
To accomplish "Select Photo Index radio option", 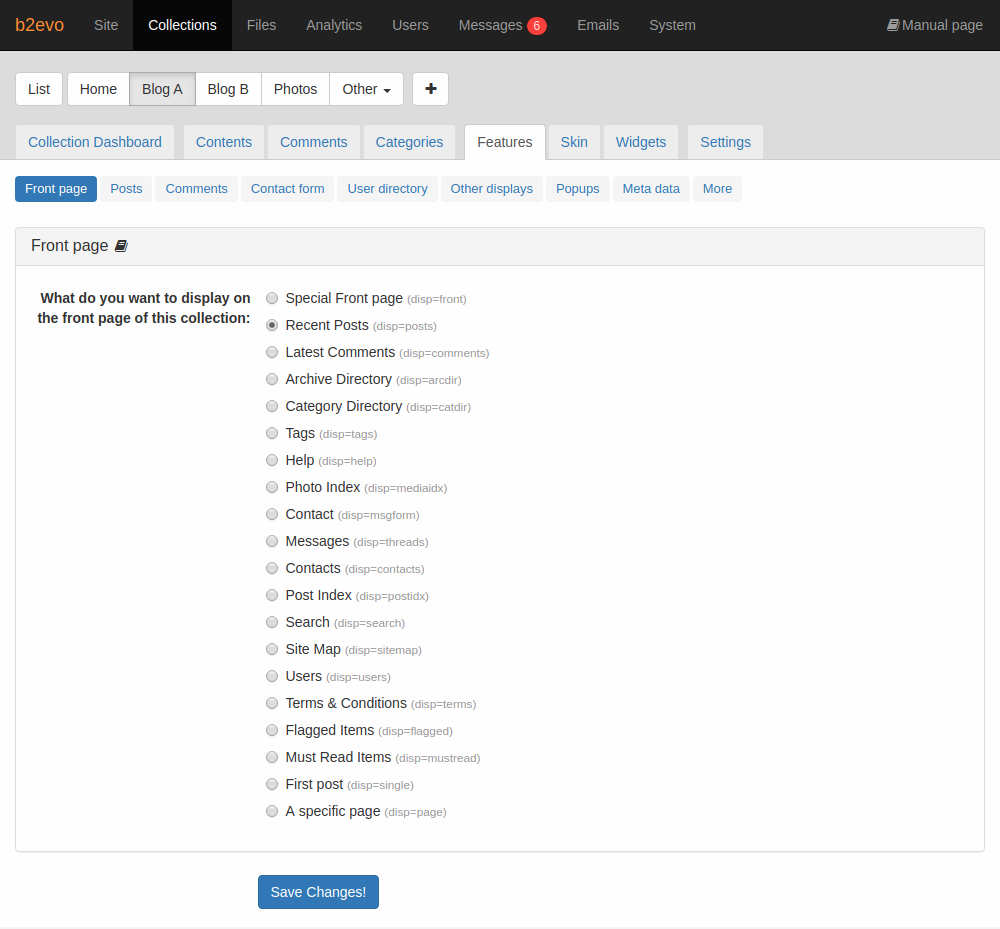I will 272,487.
